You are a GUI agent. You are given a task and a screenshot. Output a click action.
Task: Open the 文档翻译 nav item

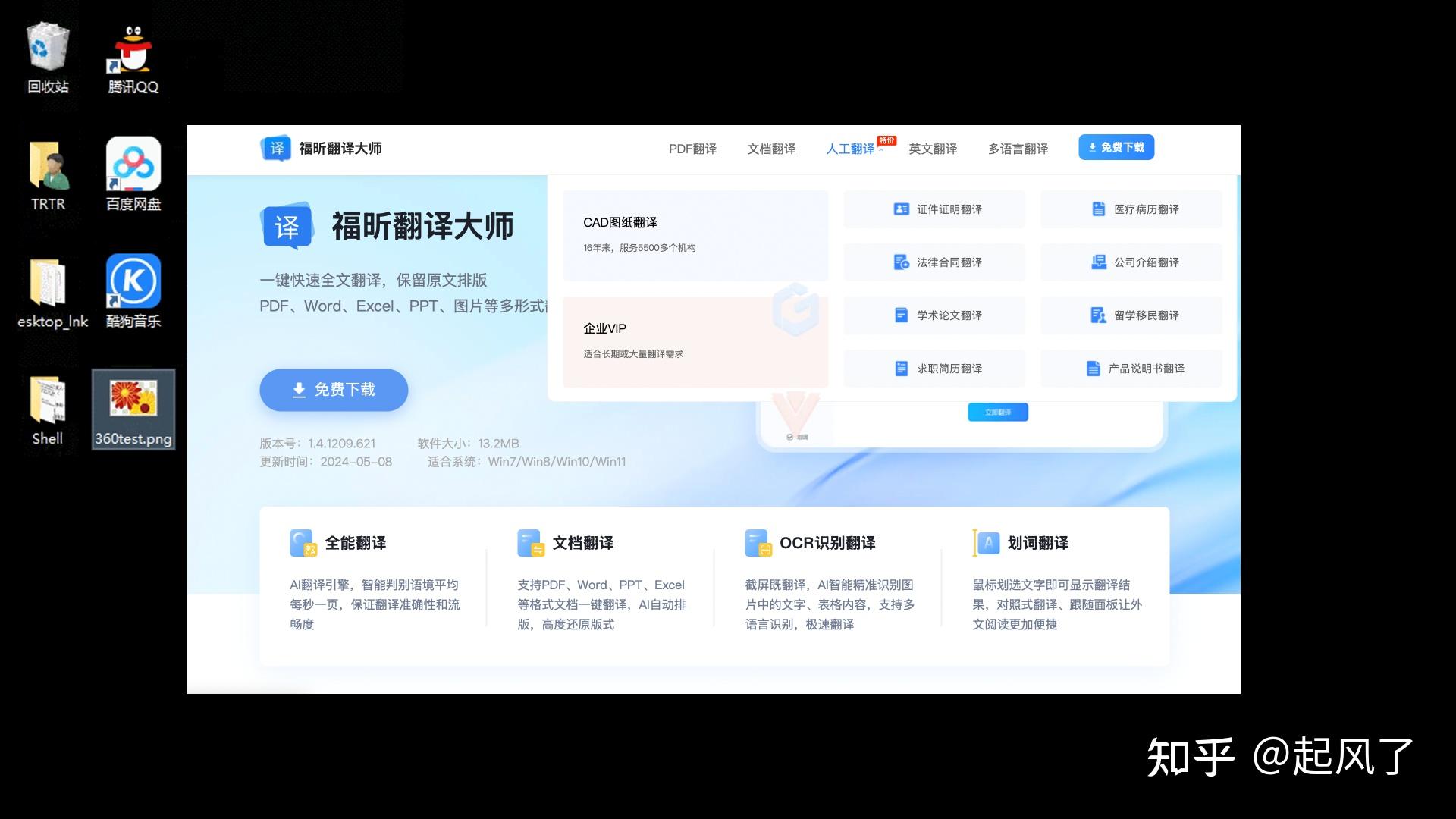tap(771, 149)
